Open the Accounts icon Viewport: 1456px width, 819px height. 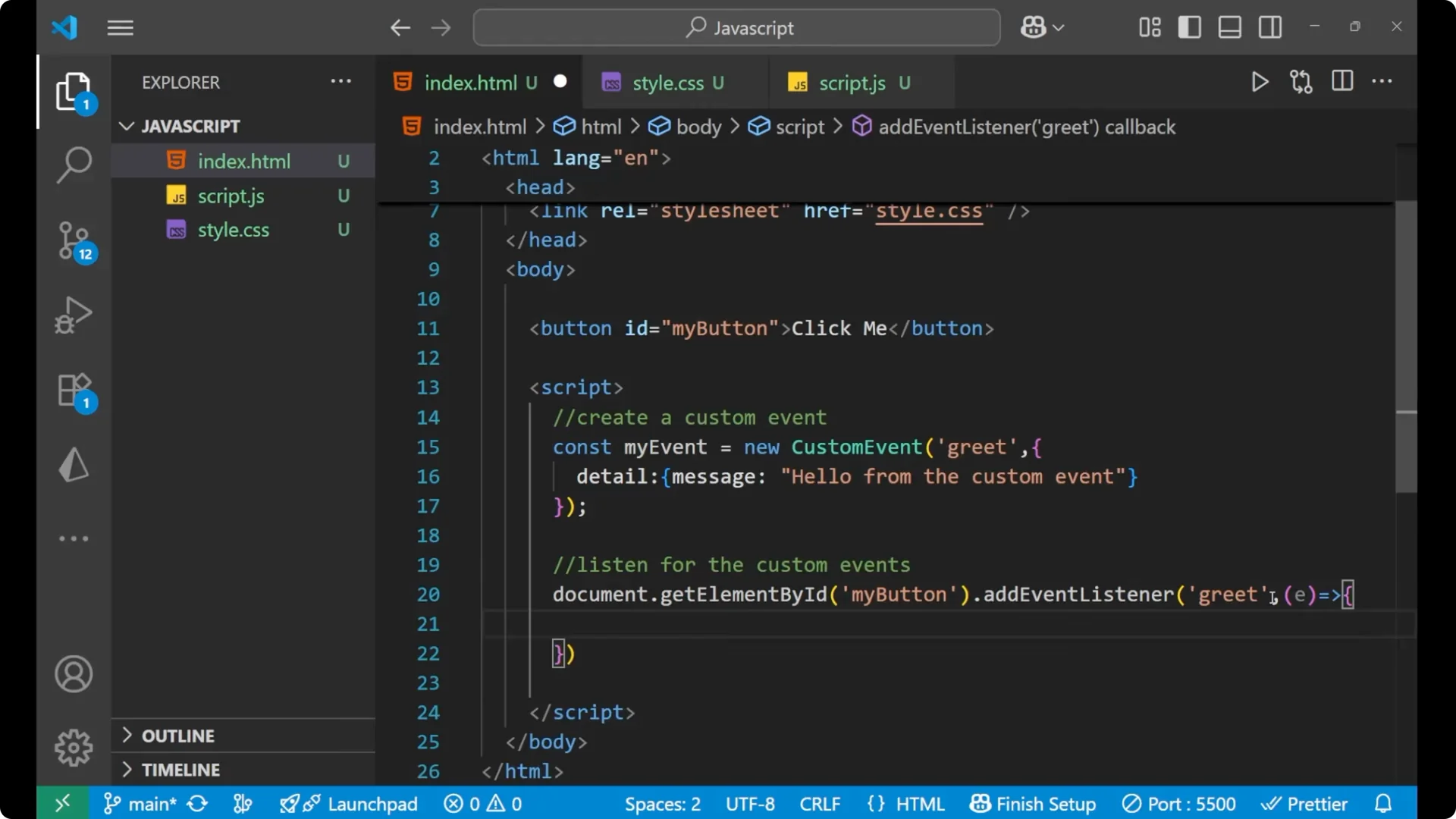[x=74, y=674]
